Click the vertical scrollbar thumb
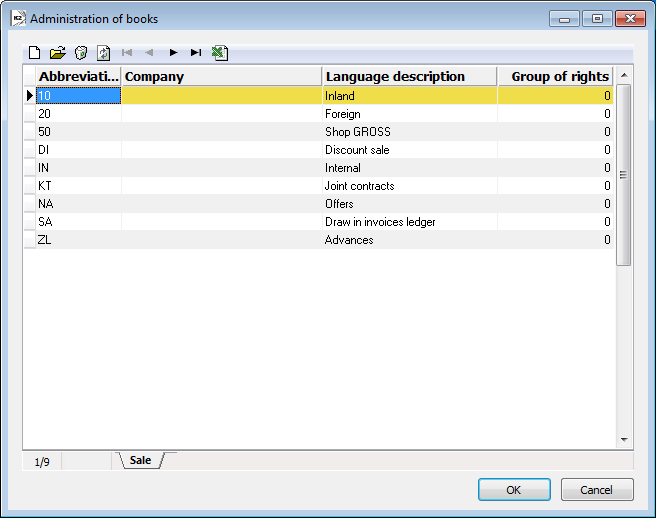The image size is (656, 518). click(x=623, y=175)
